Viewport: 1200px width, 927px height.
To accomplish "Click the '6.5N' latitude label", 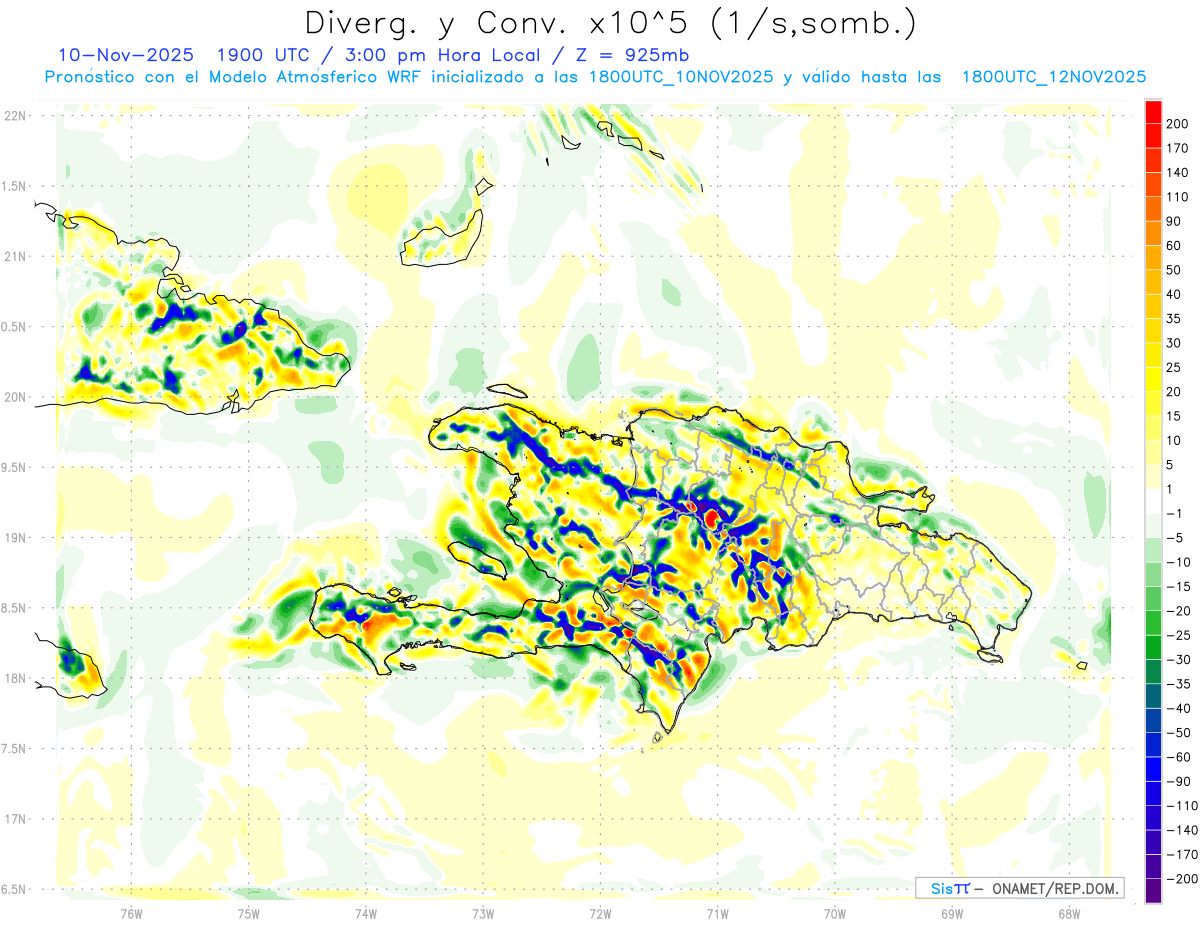I will click(14, 889).
